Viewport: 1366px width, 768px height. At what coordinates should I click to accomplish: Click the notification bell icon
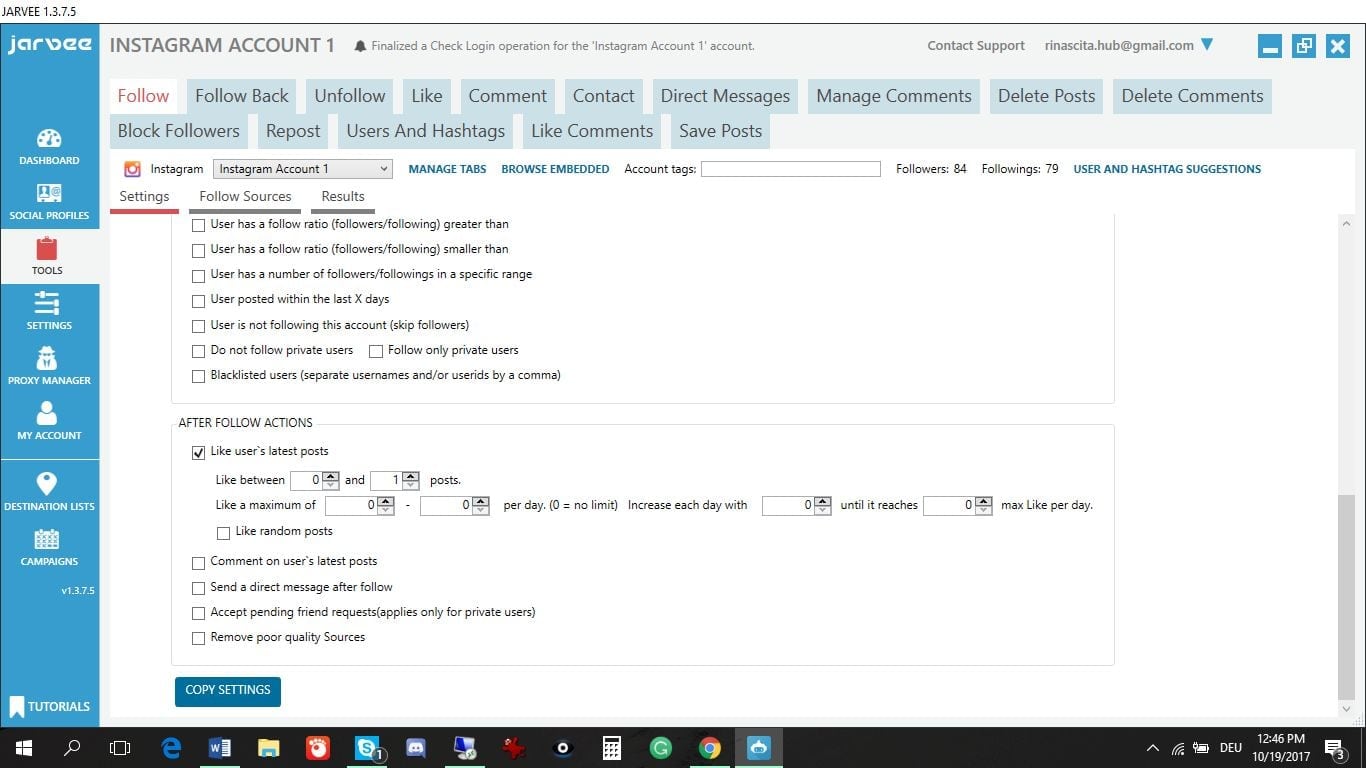click(360, 46)
